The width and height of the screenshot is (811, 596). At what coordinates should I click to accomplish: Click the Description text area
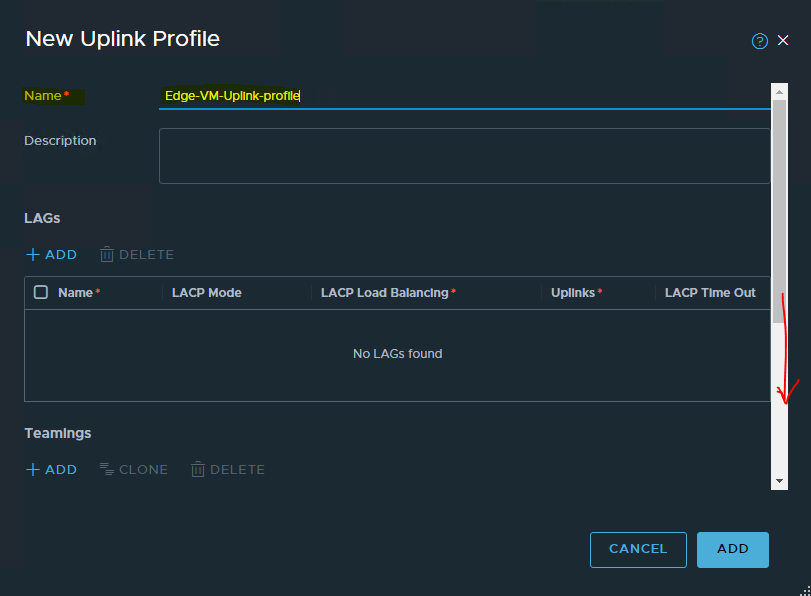tap(464, 156)
